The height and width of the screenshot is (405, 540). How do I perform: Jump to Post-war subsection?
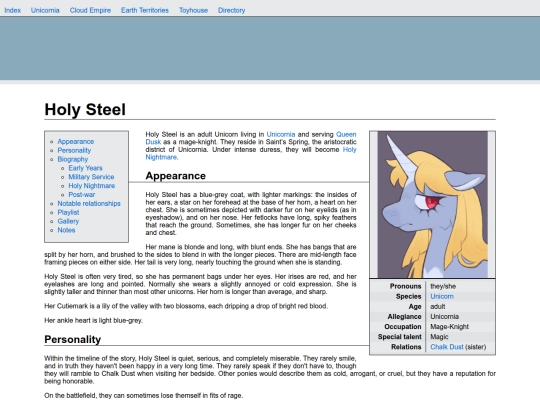point(82,195)
